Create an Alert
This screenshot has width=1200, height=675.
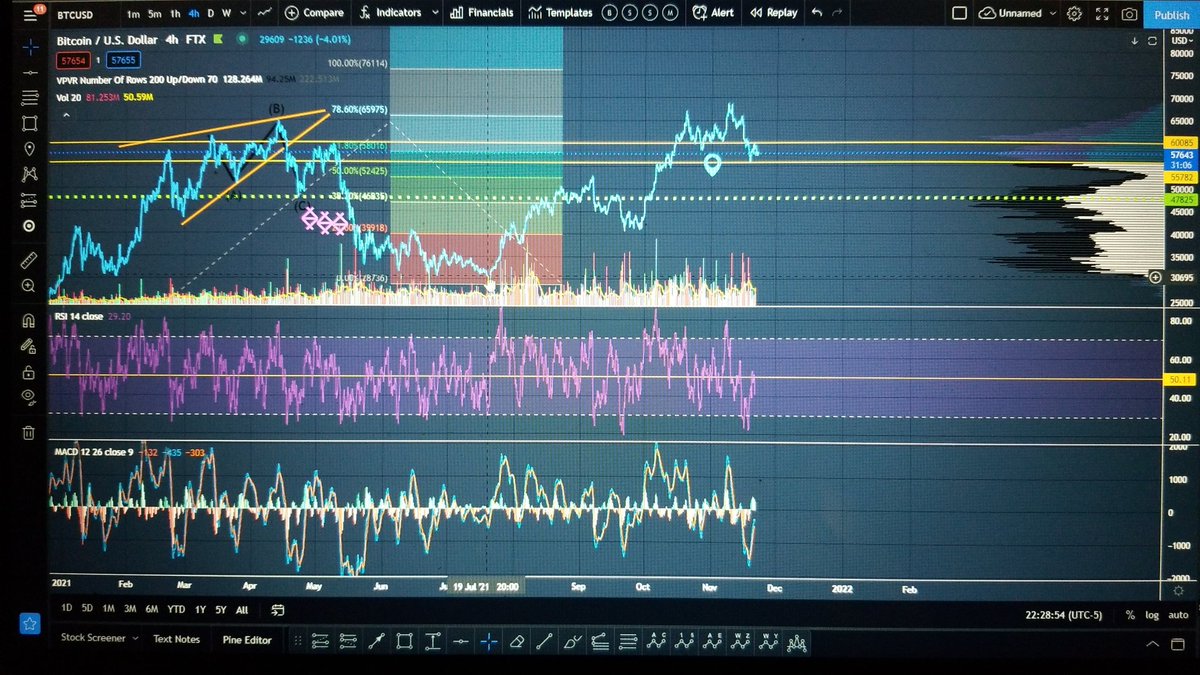coord(713,13)
